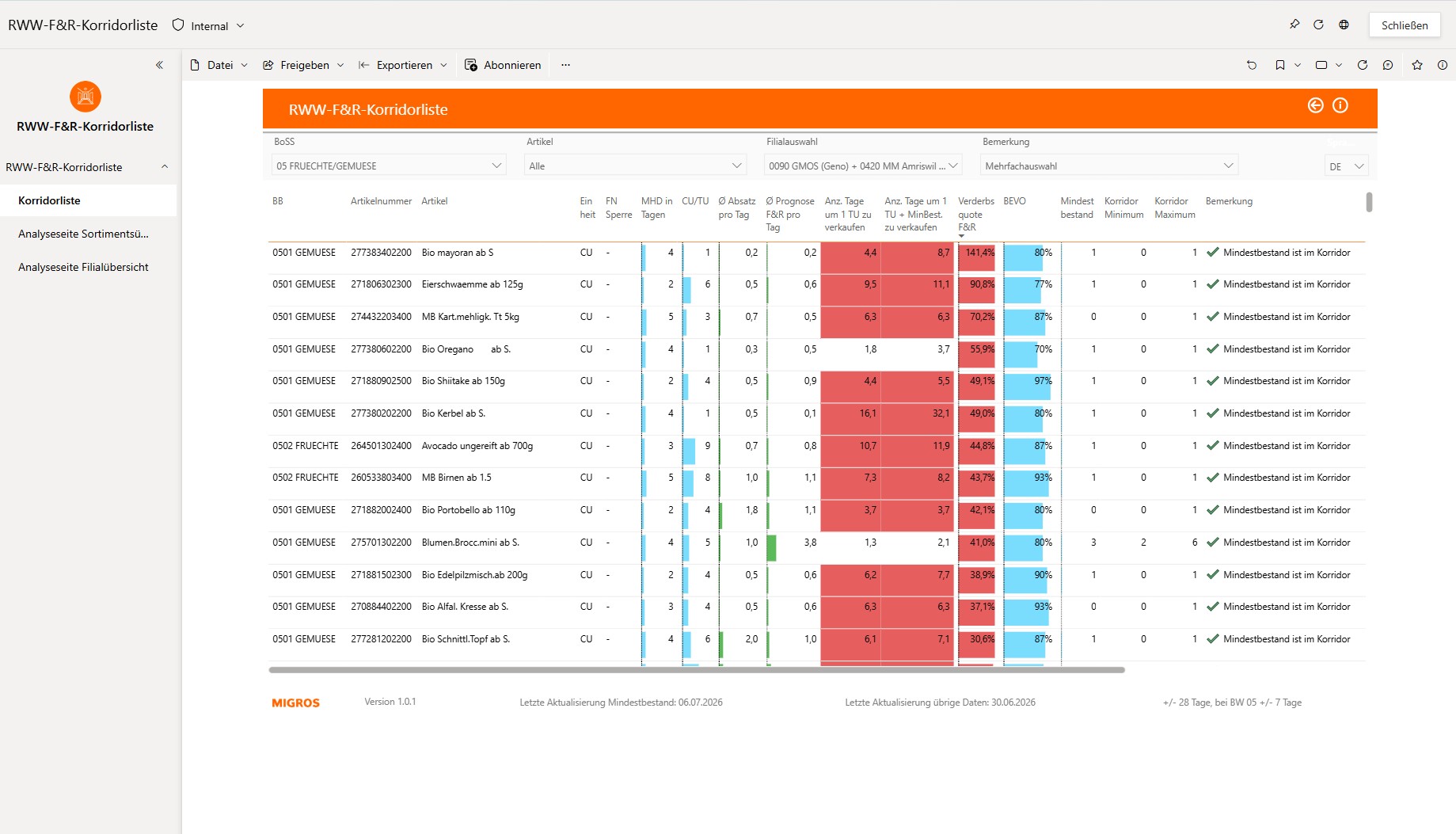Open the comments icon in the toolbar
This screenshot has width=1456, height=834.
point(1388,65)
